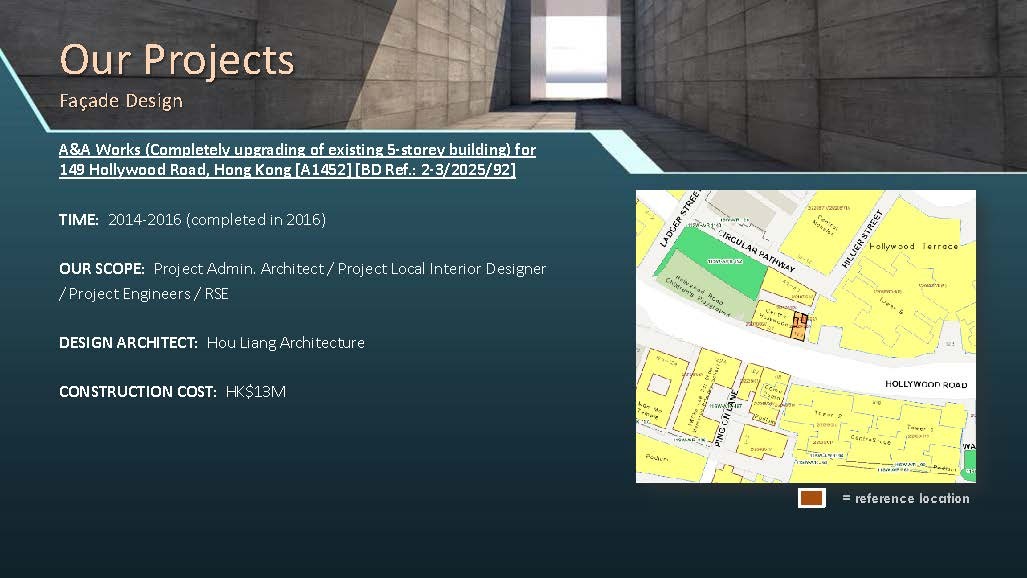
Task: Click the "= reference location" legend text
Action: 905,498
